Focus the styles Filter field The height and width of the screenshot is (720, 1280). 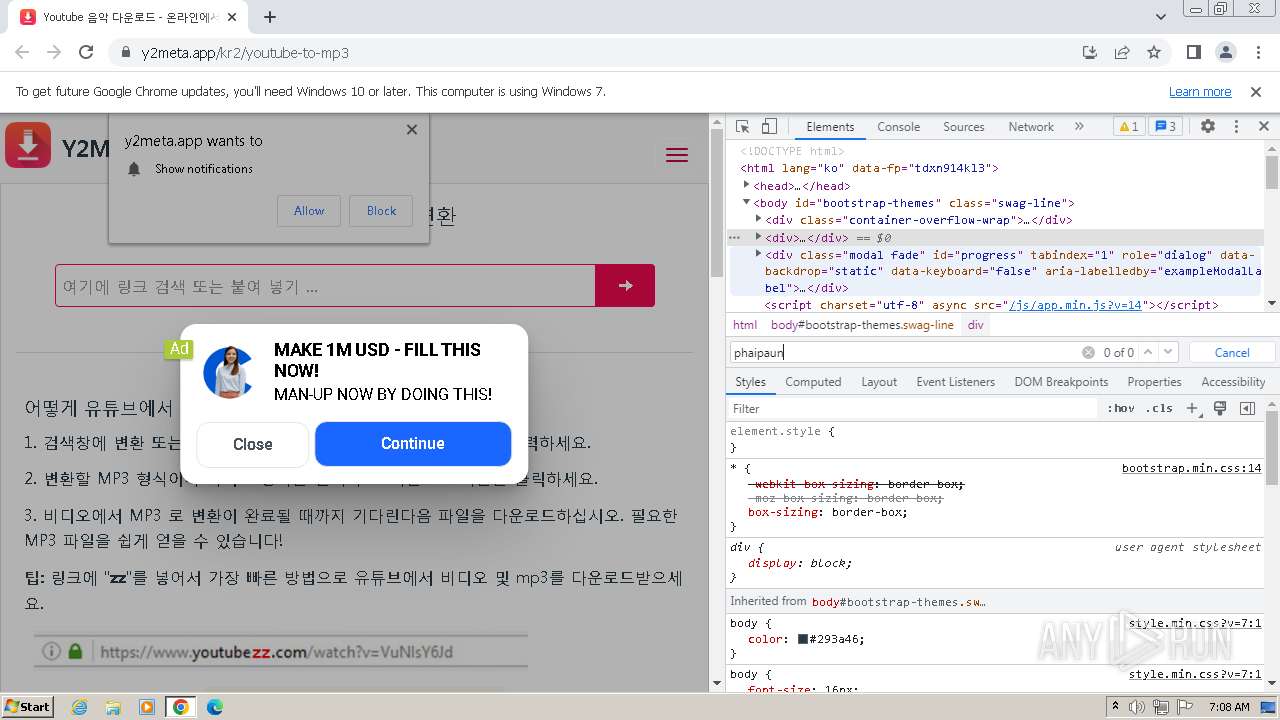912,408
